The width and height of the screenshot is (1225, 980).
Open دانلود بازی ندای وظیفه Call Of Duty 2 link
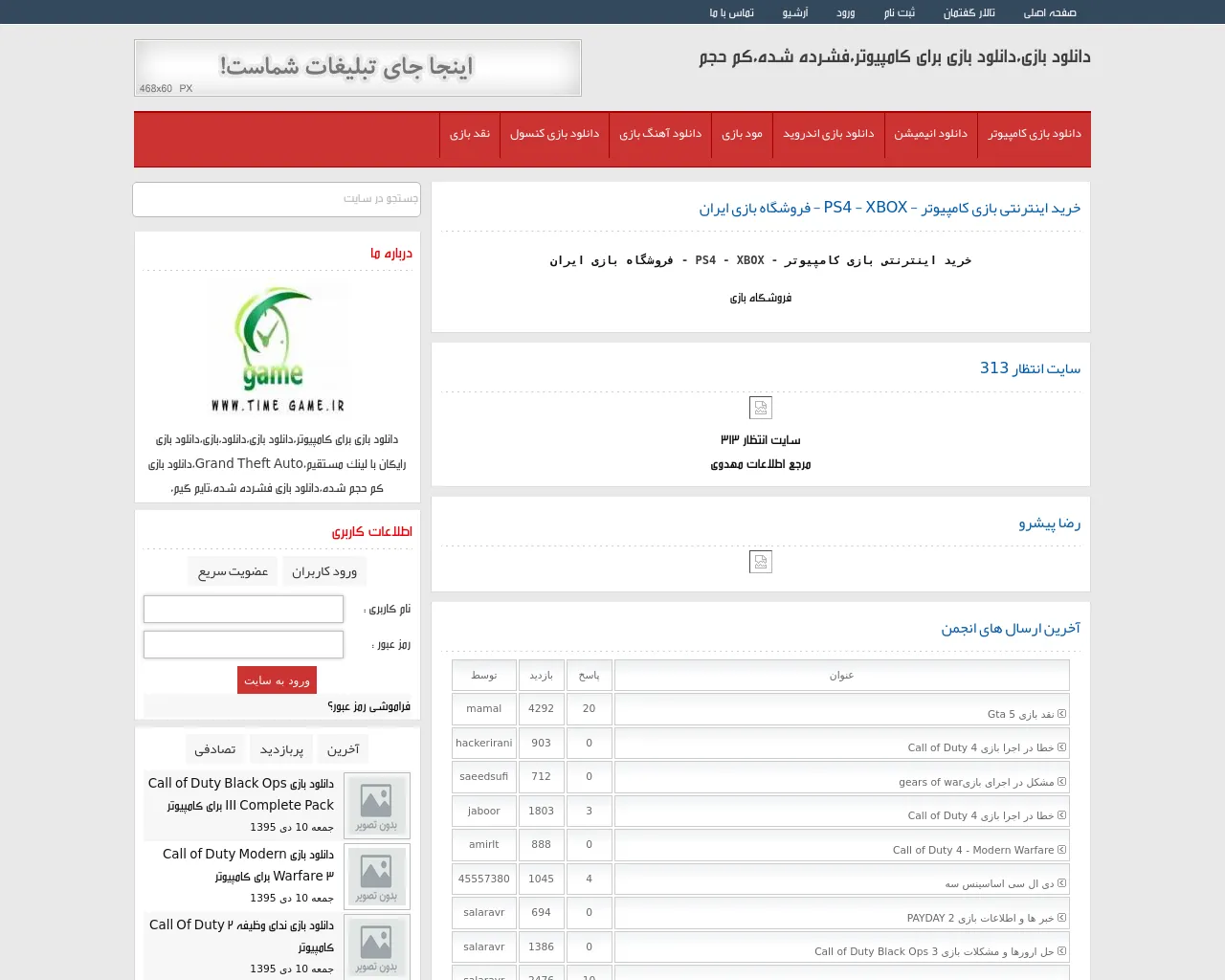pos(241,935)
